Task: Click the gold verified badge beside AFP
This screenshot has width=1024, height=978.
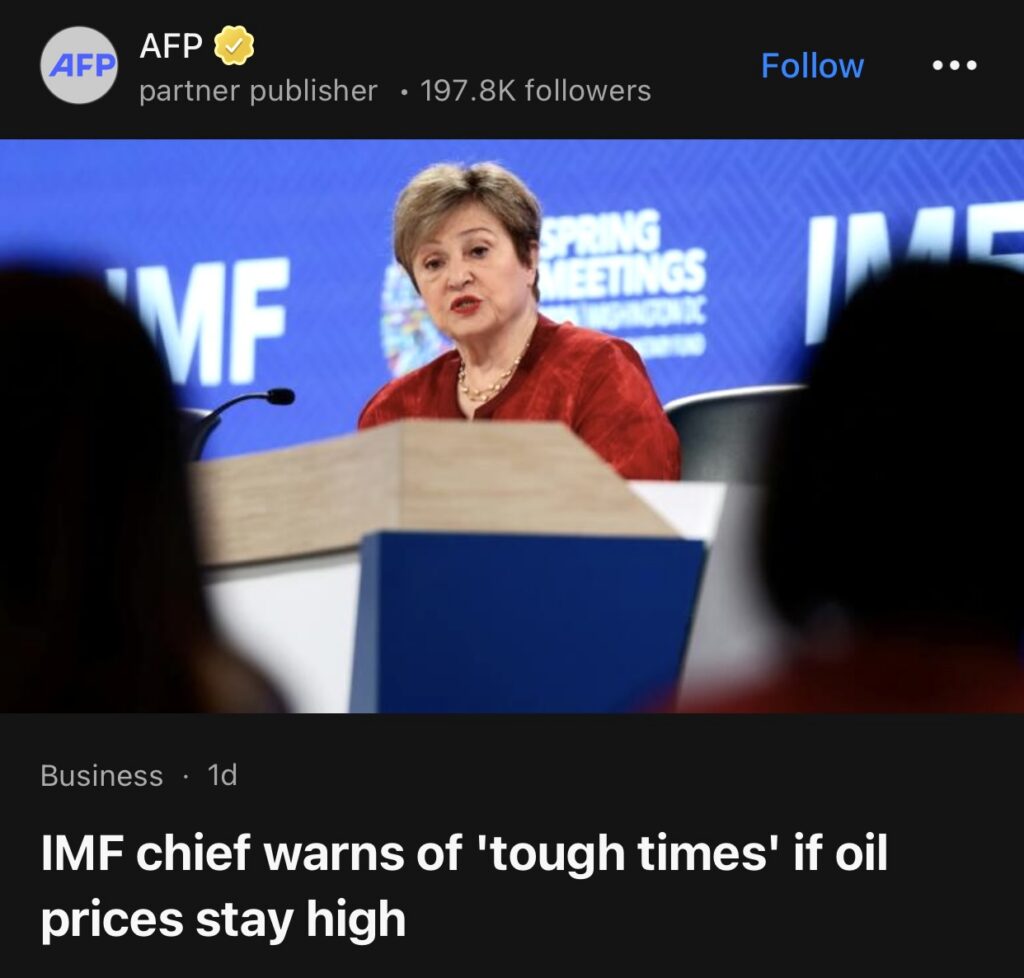Action: 234,46
